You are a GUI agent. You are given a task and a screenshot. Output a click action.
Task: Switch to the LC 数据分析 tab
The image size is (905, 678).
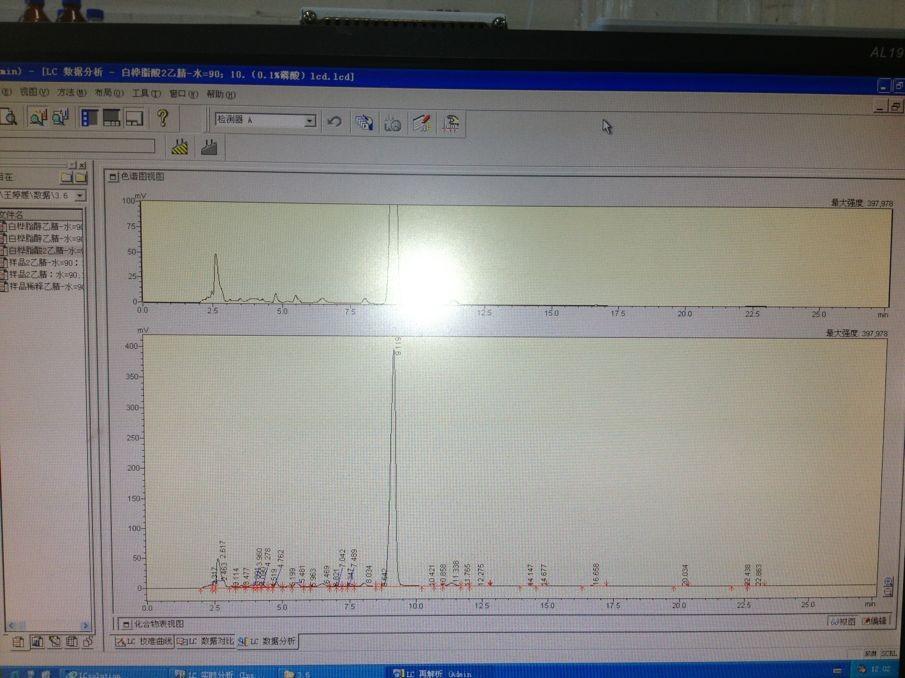(x=268, y=641)
